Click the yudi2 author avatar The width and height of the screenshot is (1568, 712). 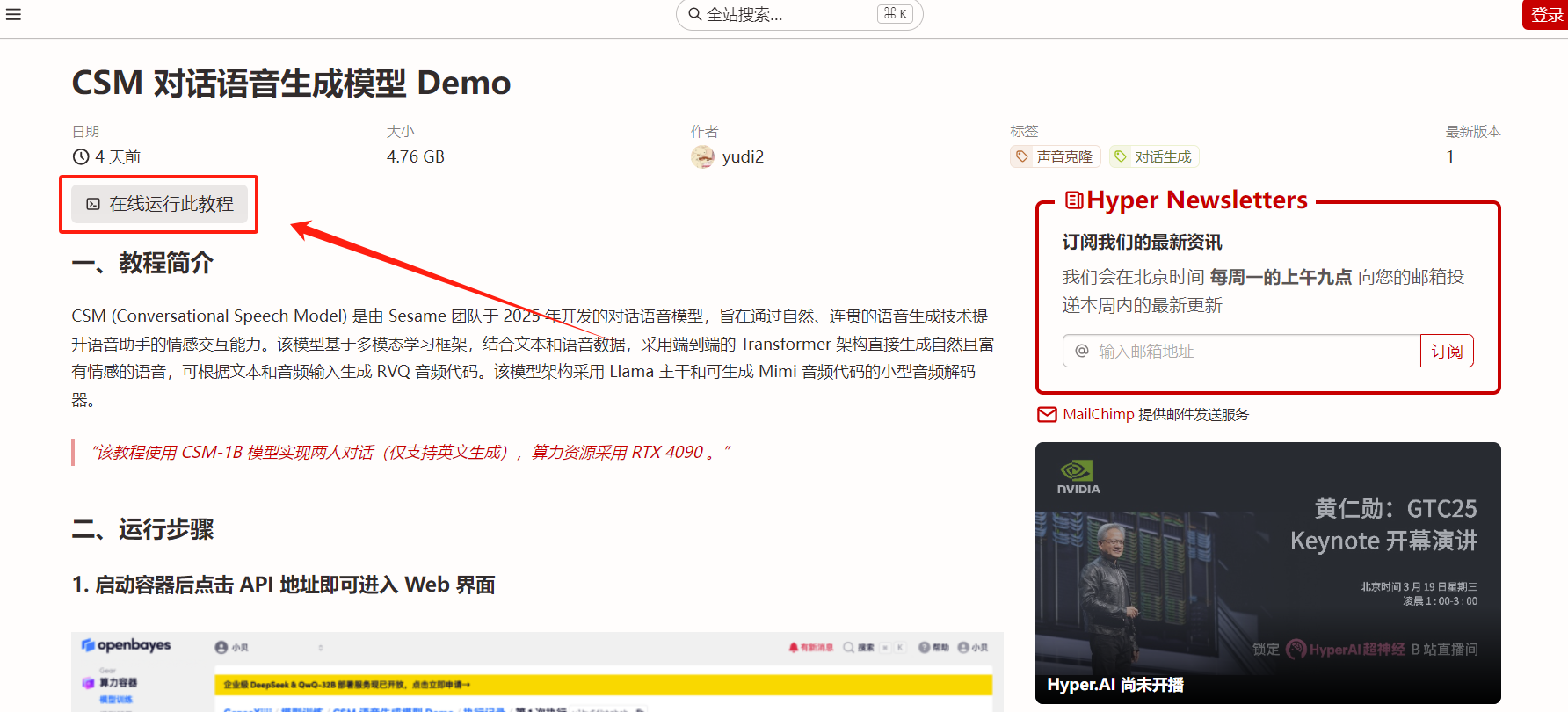(x=702, y=156)
